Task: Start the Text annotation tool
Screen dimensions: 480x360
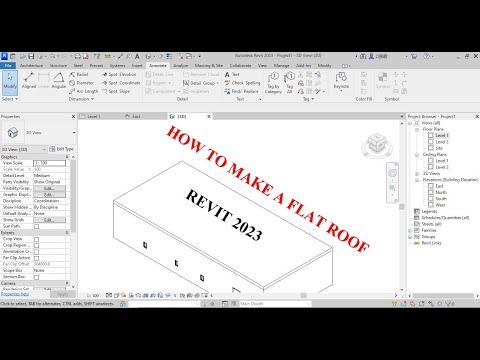Action: tap(232, 74)
